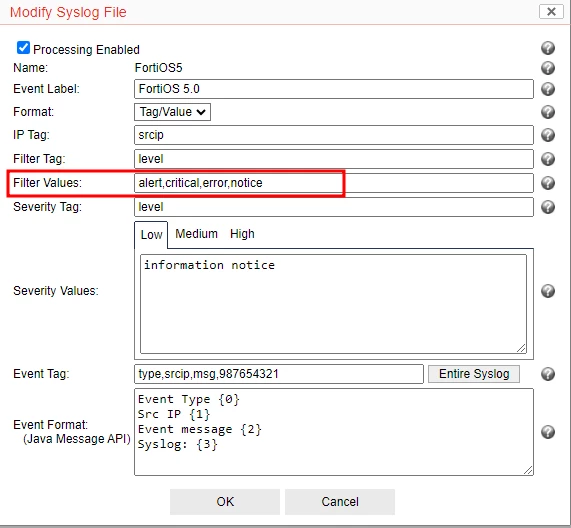
Task: Click the Severity Tag input field
Action: pos(334,207)
